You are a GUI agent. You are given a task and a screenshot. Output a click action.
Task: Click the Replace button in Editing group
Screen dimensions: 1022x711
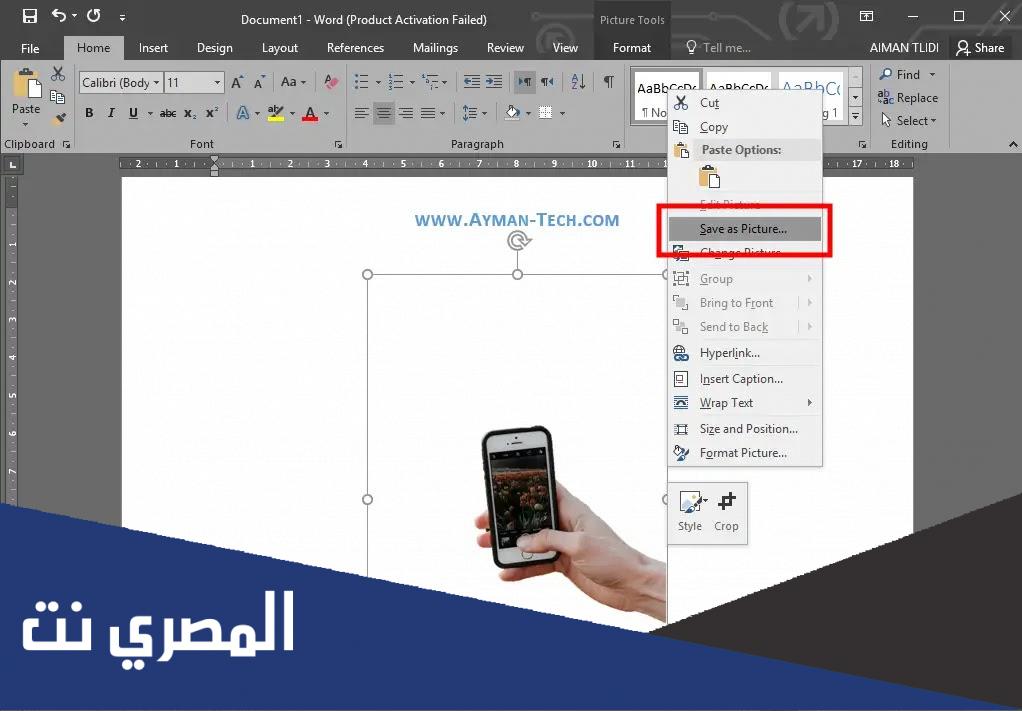pyautogui.click(x=908, y=98)
